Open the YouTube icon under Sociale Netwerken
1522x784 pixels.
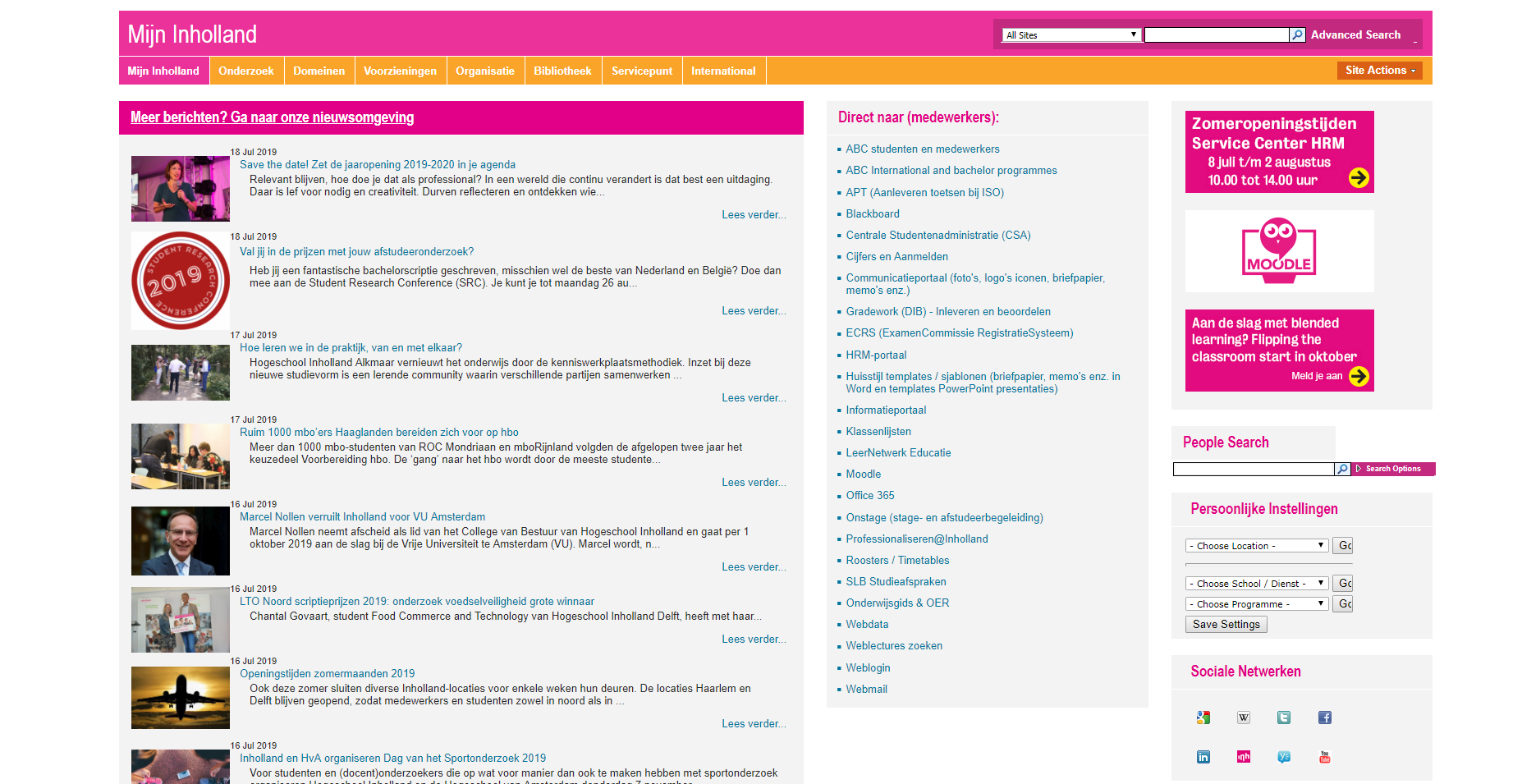tap(1325, 757)
